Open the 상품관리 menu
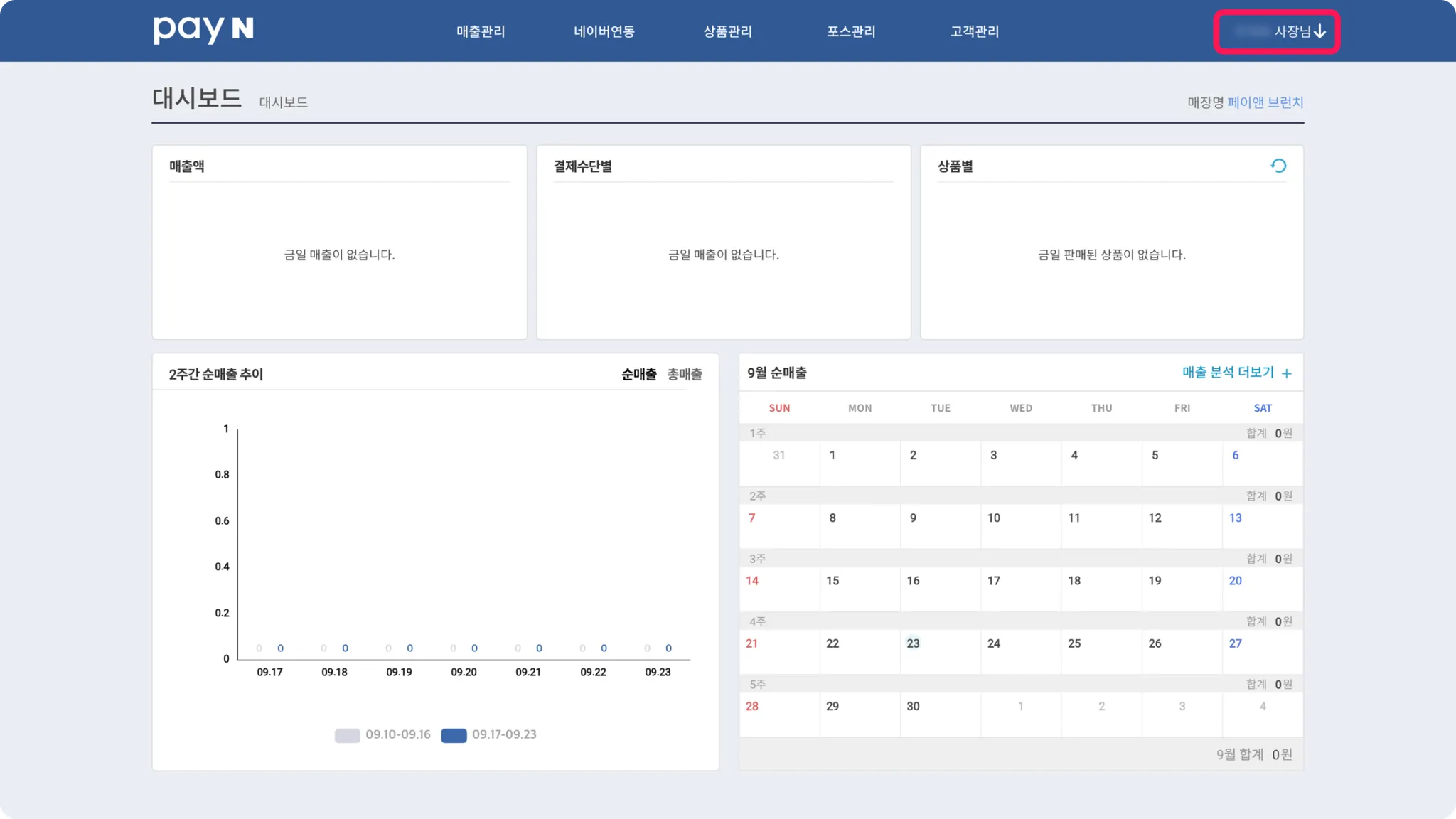 [x=727, y=31]
